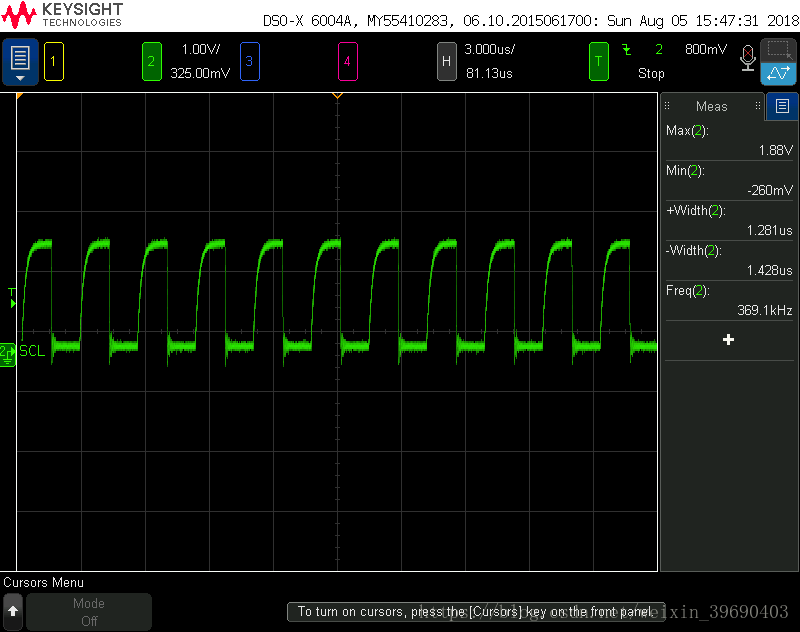
Task: Open the main menu list icon
Action: pos(20,61)
